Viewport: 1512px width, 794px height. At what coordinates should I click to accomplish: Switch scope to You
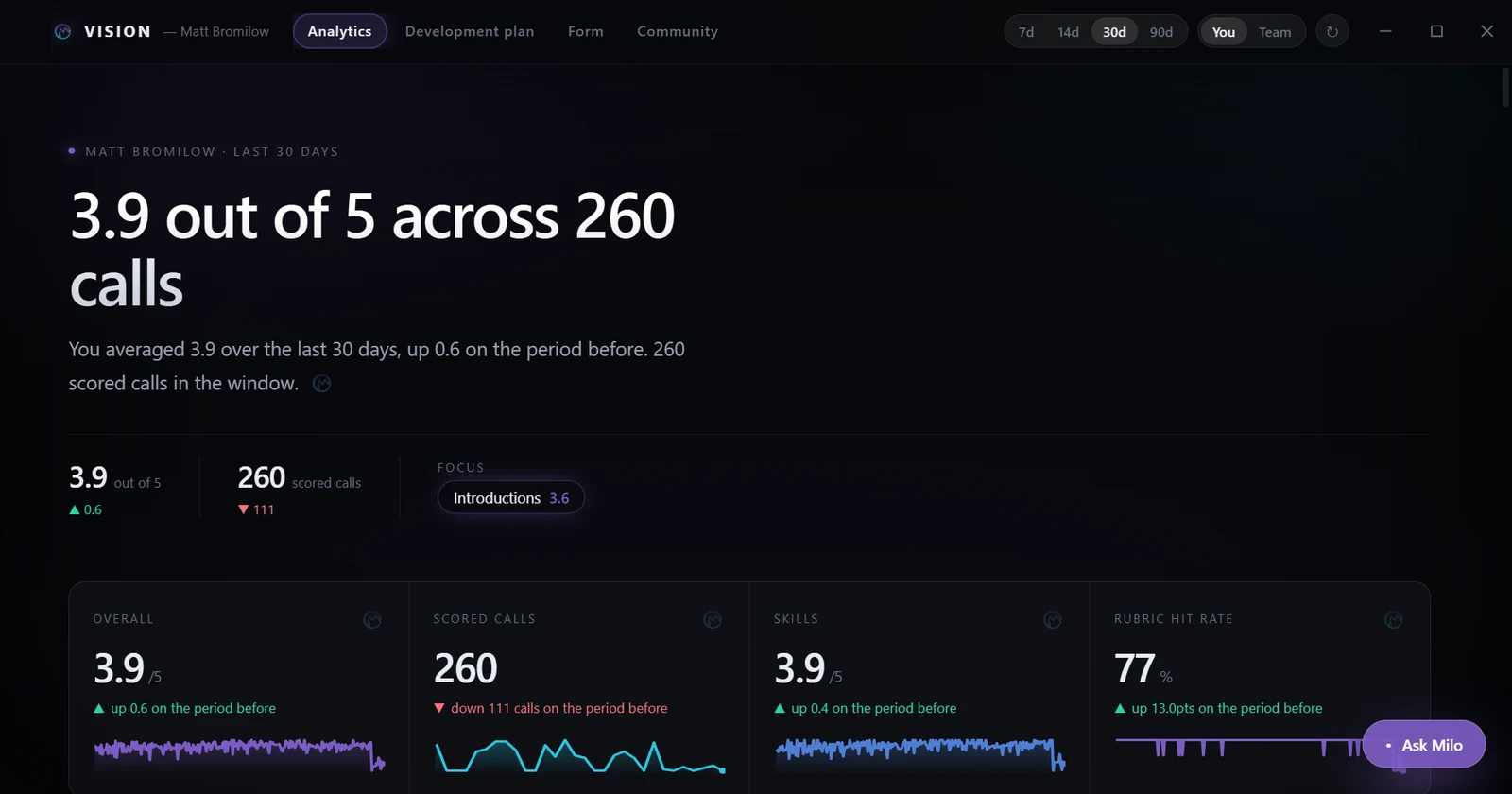point(1224,32)
